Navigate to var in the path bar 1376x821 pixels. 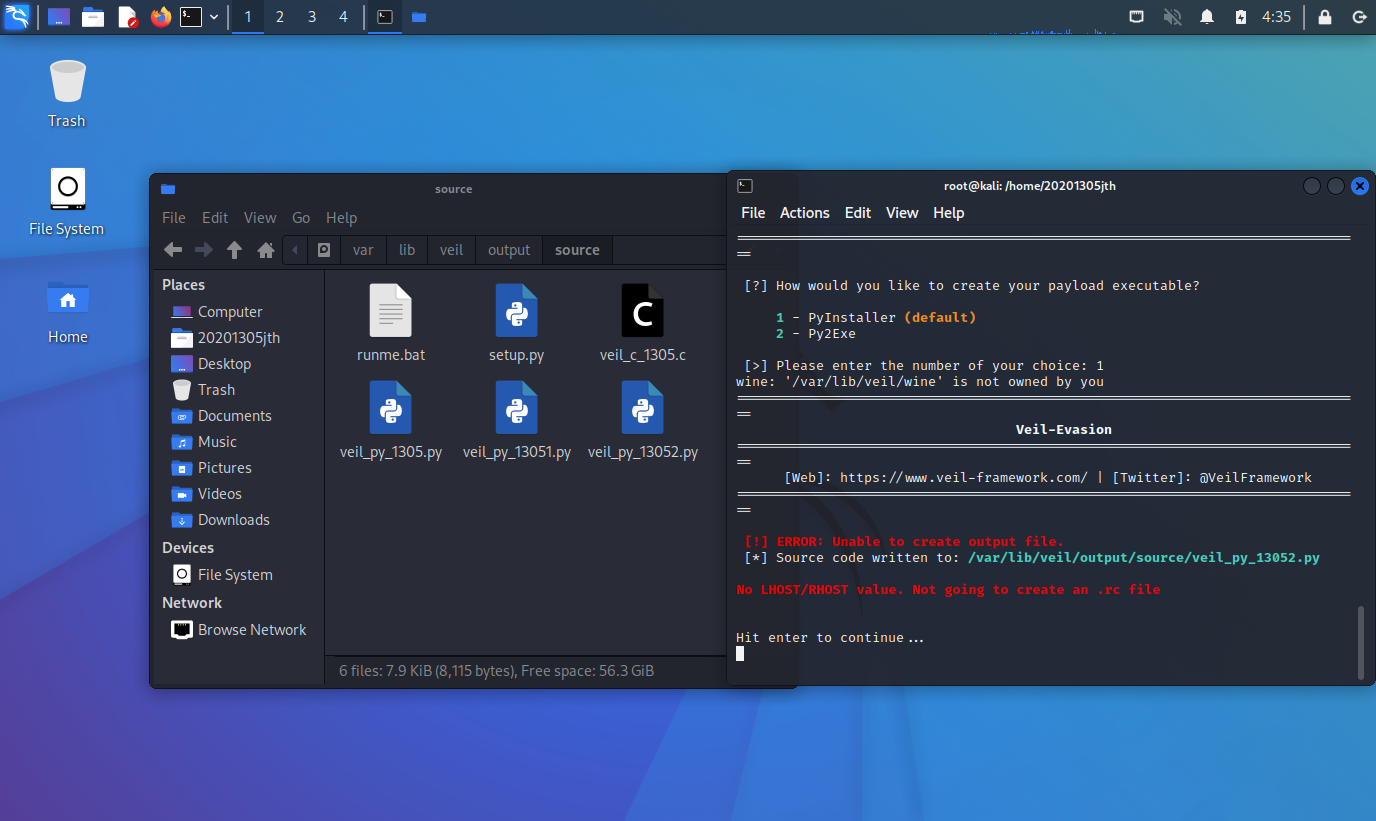[363, 250]
